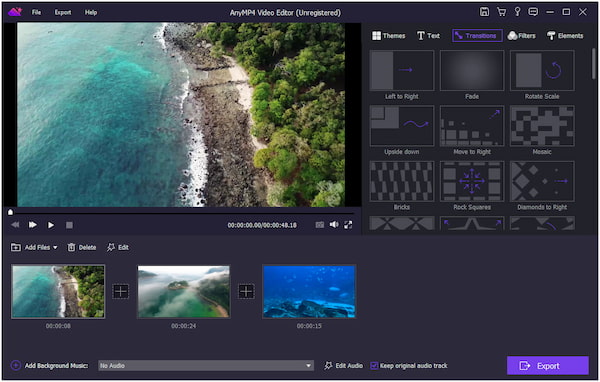Image resolution: width=600 pixels, height=382 pixels.
Task: Click Edit Audio button
Action: pyautogui.click(x=344, y=366)
